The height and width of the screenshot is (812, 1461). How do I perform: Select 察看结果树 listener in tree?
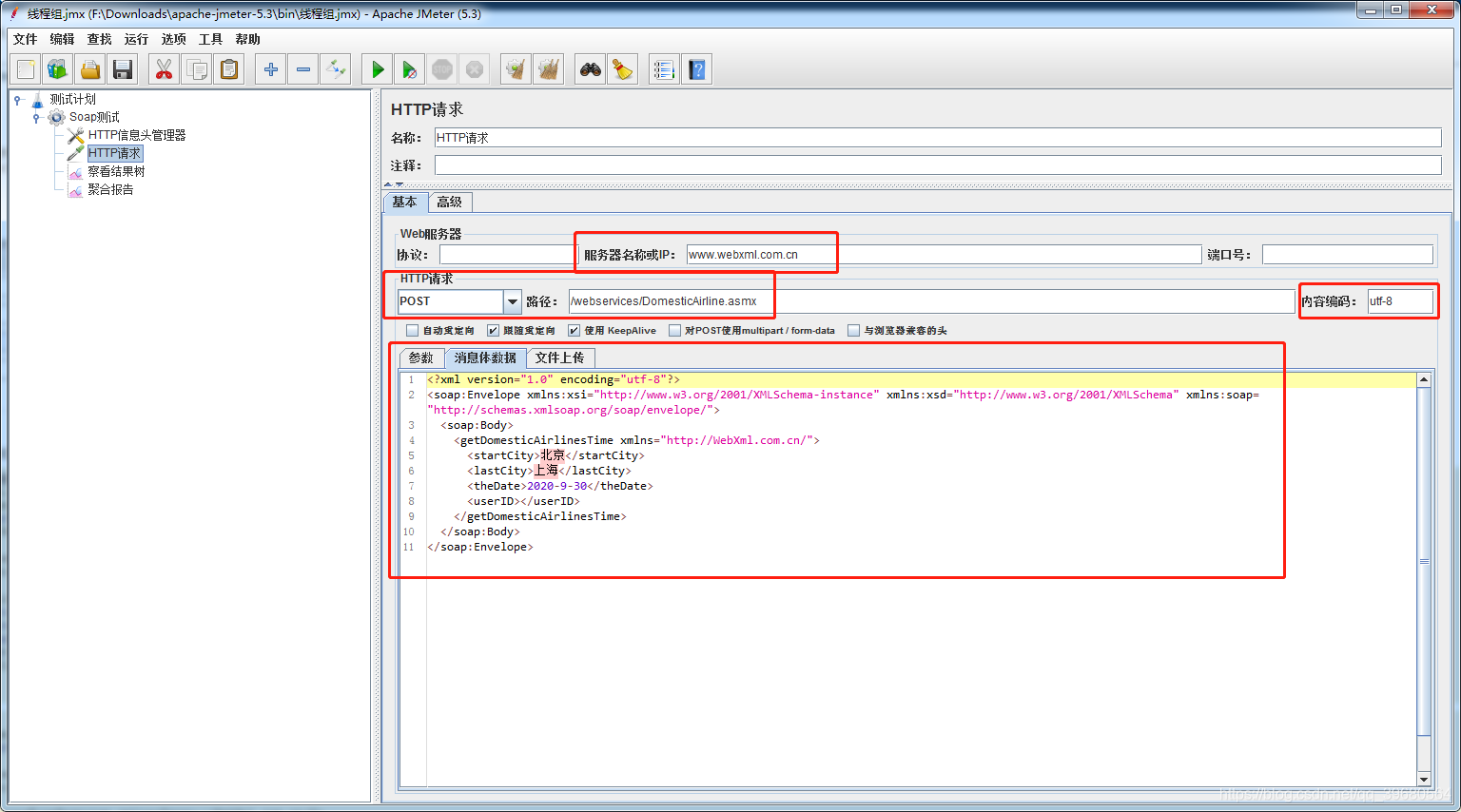click(116, 171)
